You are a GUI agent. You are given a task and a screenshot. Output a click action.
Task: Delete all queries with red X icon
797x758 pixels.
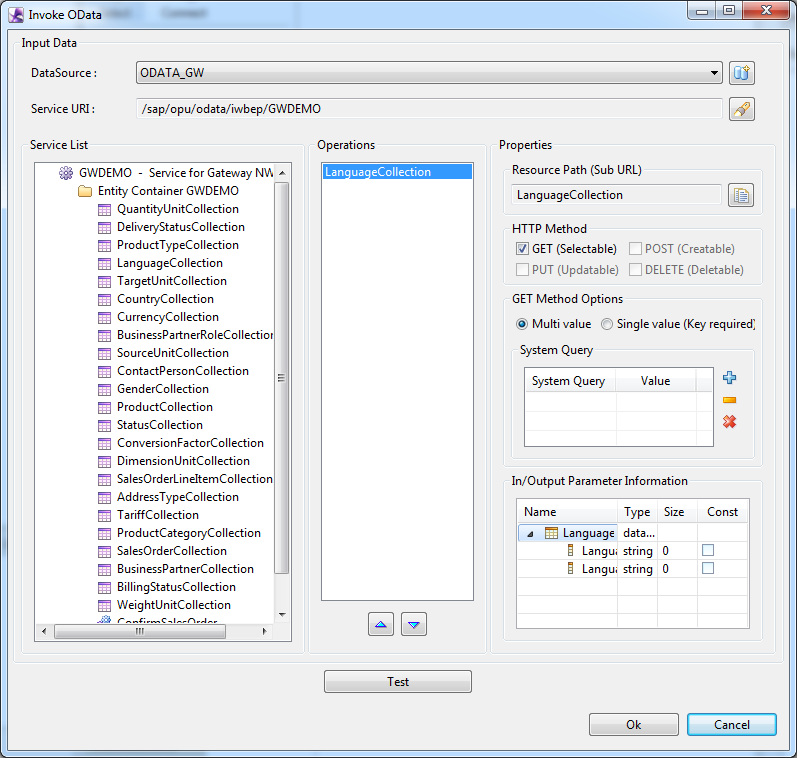729,422
